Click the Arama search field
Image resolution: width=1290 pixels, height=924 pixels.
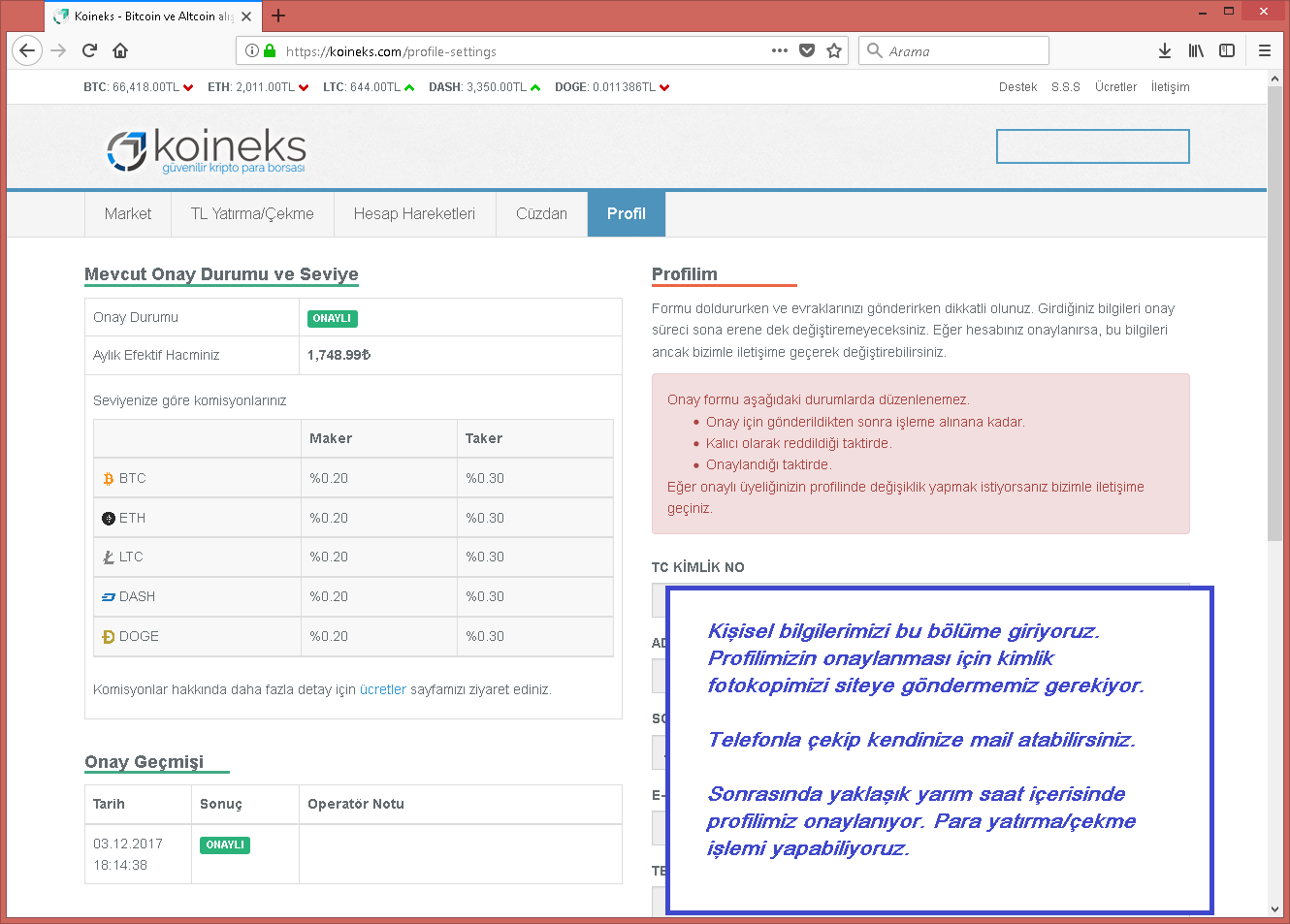(953, 50)
